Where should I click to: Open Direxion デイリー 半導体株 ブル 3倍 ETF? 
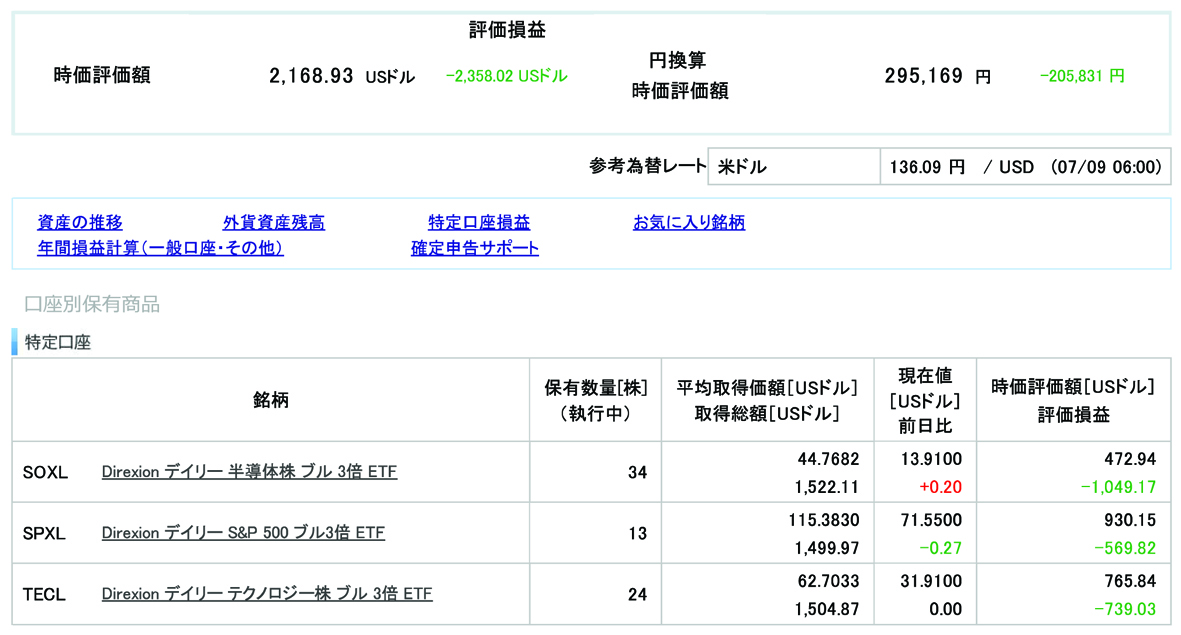[249, 472]
